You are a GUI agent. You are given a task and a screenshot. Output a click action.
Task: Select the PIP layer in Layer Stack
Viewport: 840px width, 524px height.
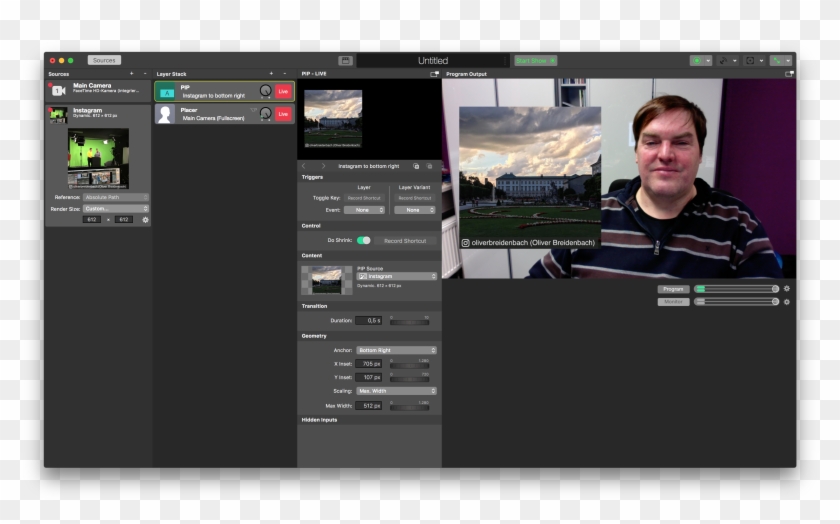point(224,92)
